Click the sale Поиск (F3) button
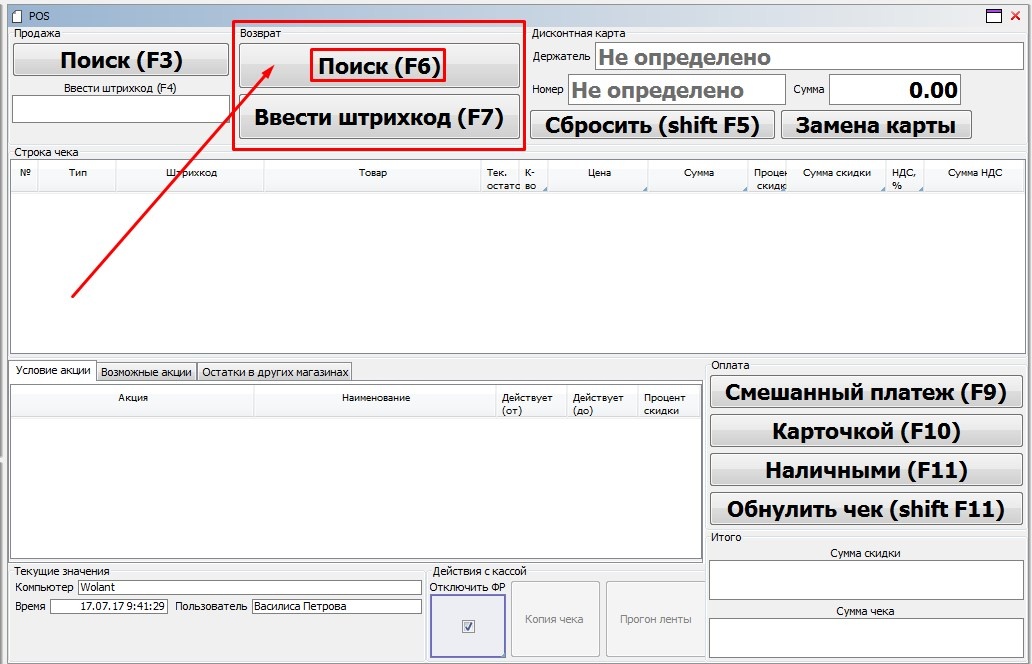 121,60
